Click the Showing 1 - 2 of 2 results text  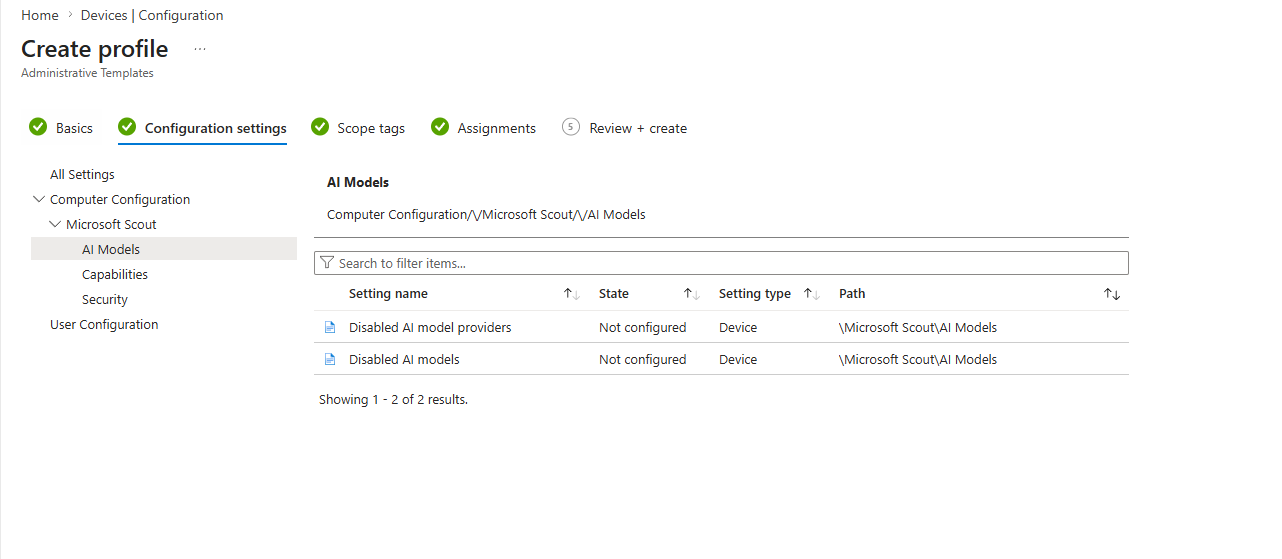pyautogui.click(x=393, y=399)
